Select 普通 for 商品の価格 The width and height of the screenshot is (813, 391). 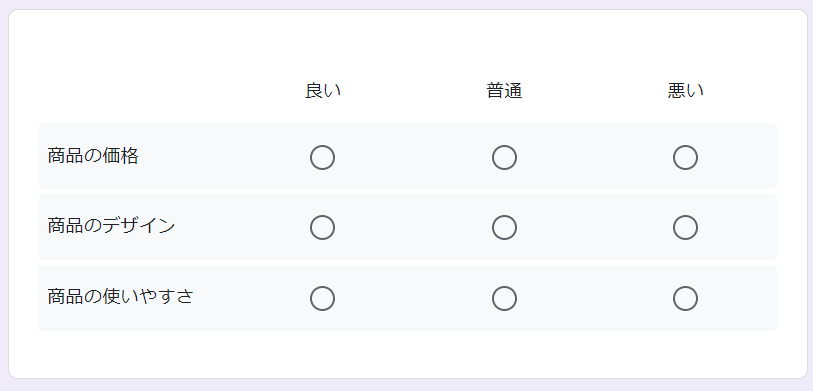click(x=504, y=158)
